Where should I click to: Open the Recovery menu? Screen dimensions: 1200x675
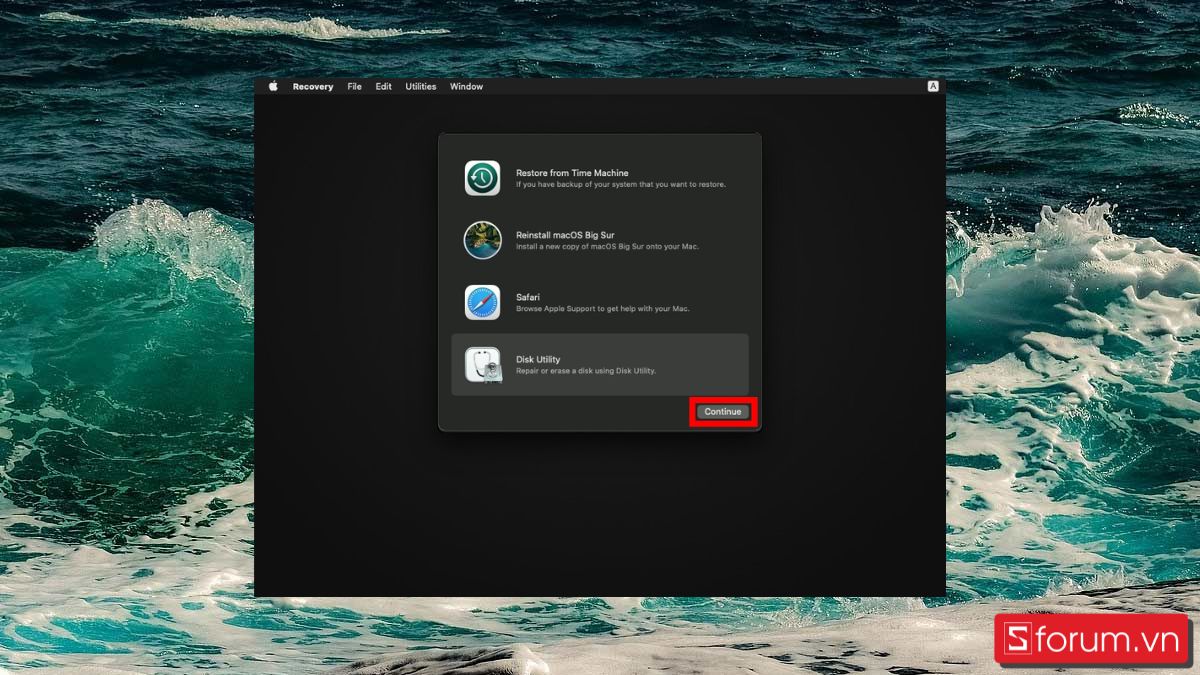pos(313,87)
